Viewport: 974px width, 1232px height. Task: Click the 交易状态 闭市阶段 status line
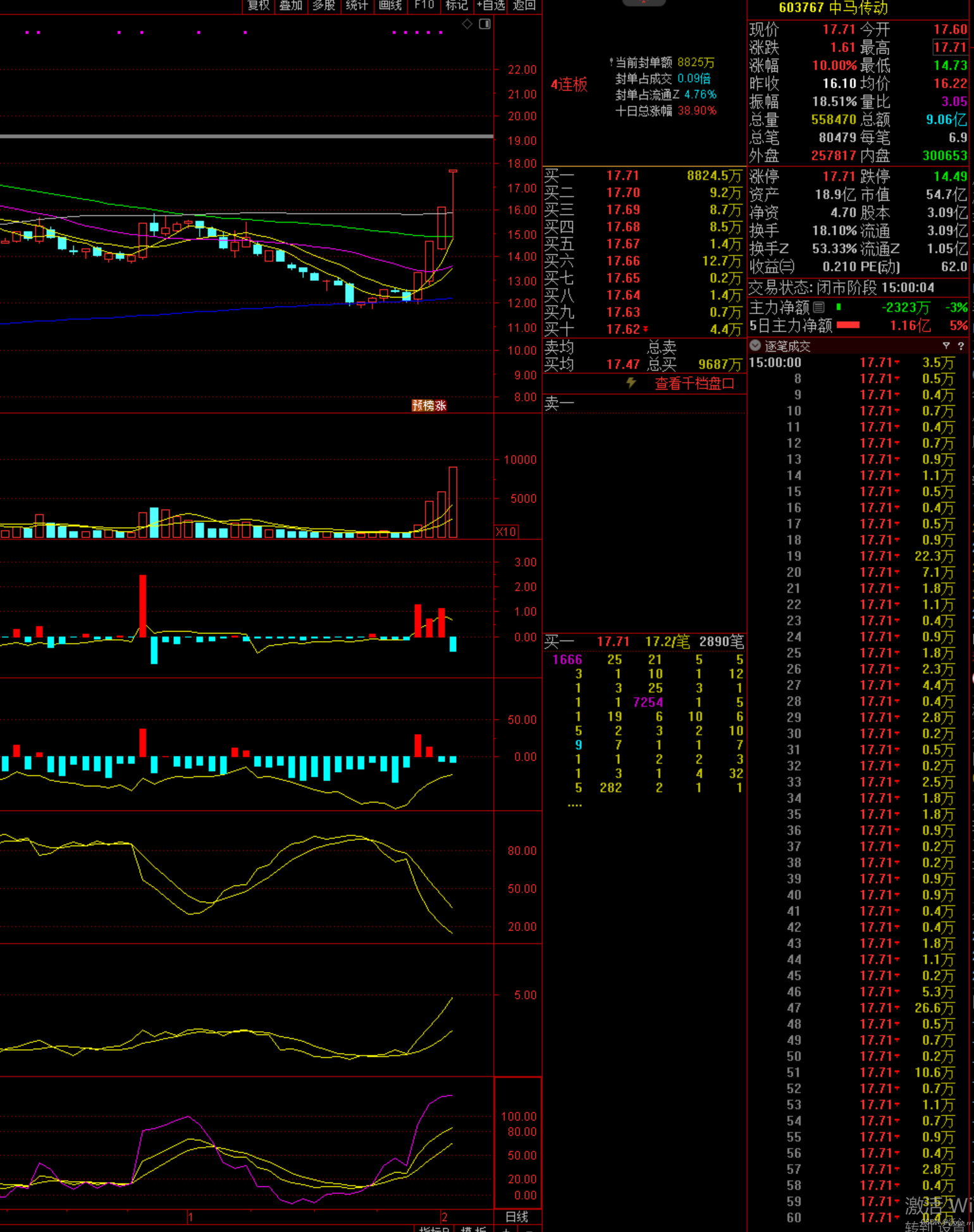pos(842,288)
